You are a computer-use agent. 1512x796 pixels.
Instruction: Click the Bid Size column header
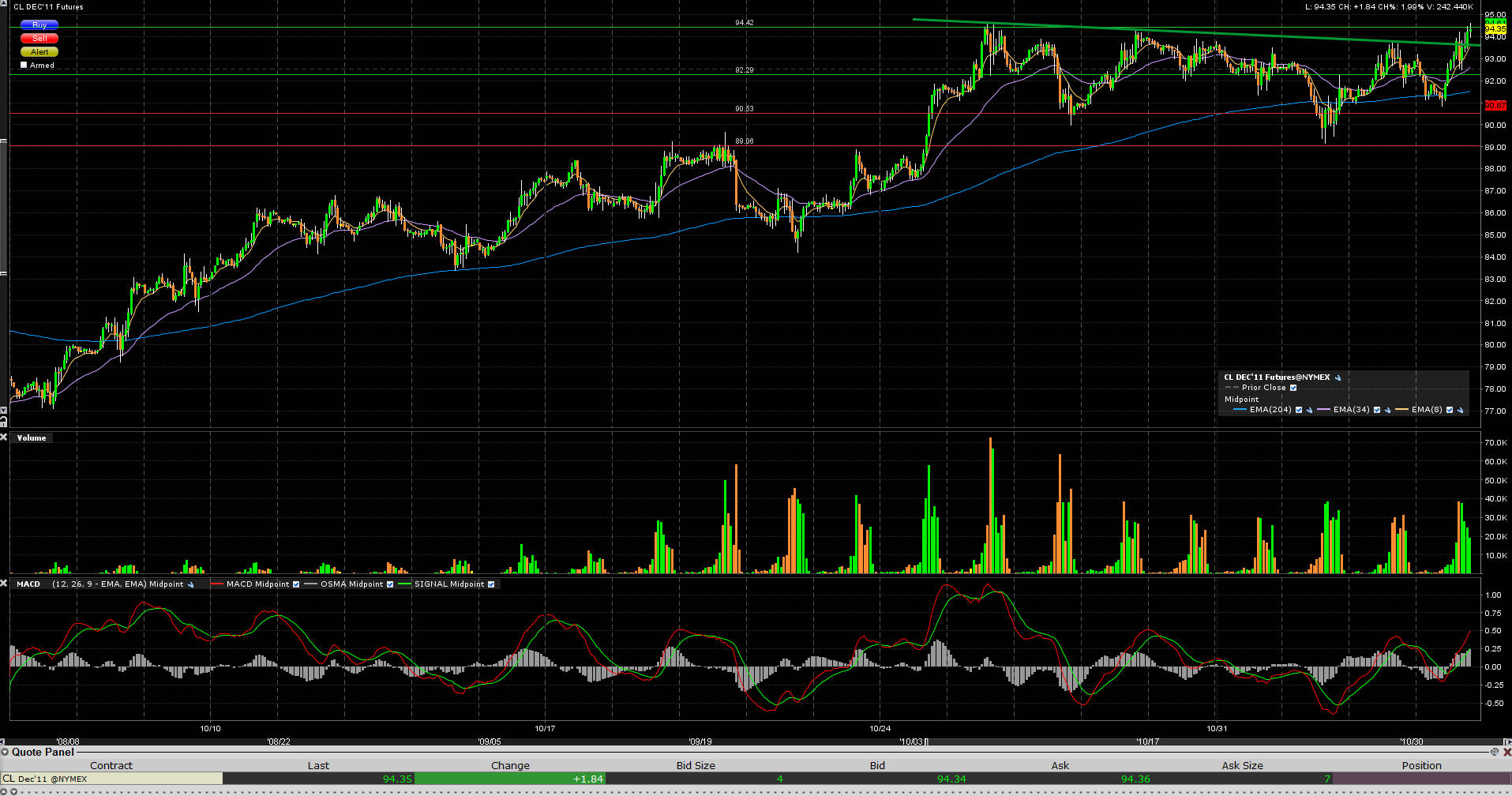(696, 765)
